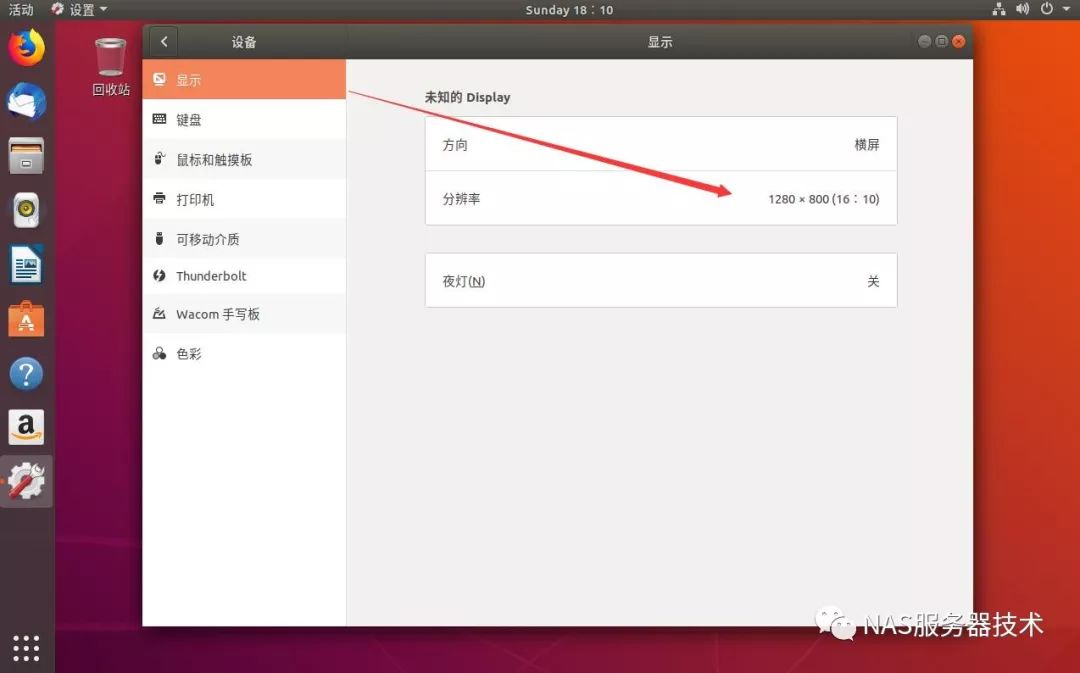Open 可移动介质 removable media settings

(x=244, y=239)
